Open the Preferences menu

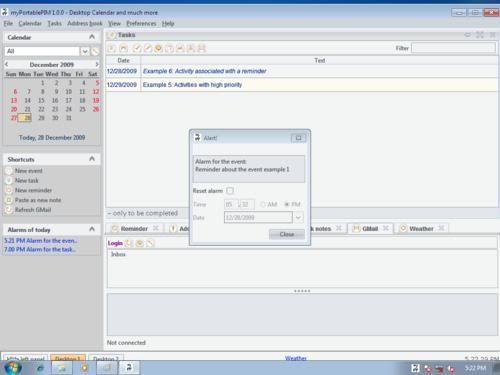click(141, 23)
